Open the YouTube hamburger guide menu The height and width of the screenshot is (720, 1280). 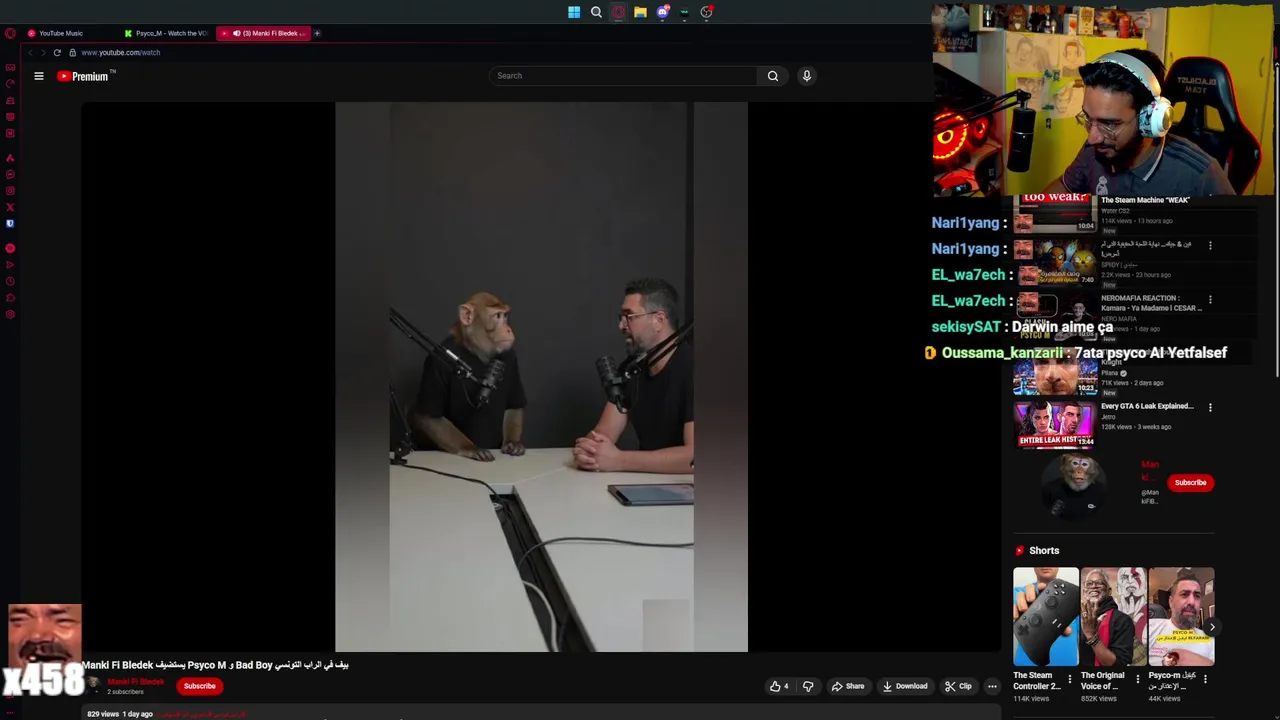click(39, 76)
